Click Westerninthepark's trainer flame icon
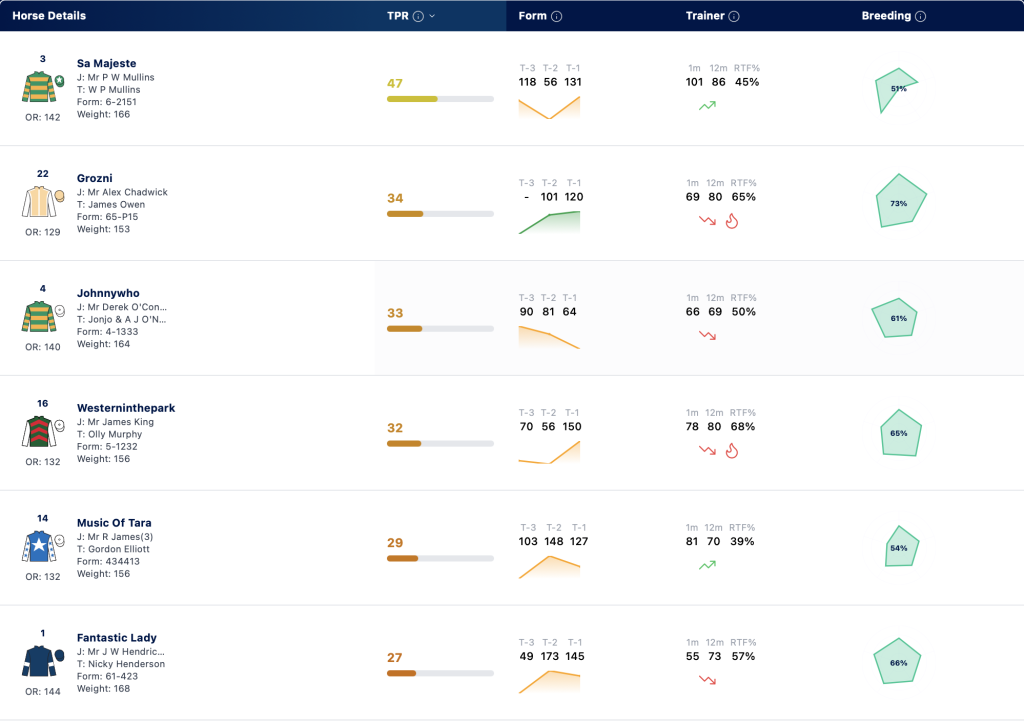This screenshot has width=1024, height=721. click(x=732, y=451)
